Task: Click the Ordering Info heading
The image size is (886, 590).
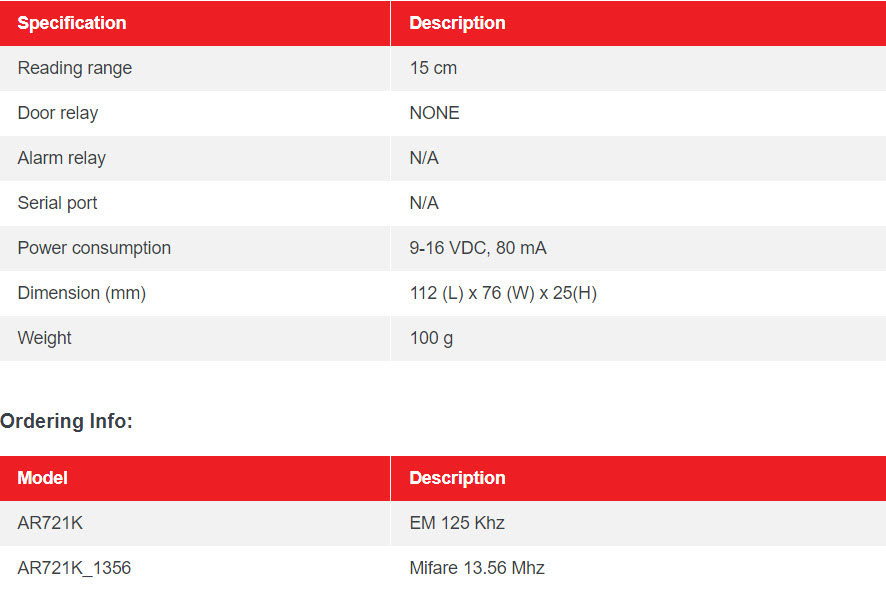Action: (x=66, y=421)
